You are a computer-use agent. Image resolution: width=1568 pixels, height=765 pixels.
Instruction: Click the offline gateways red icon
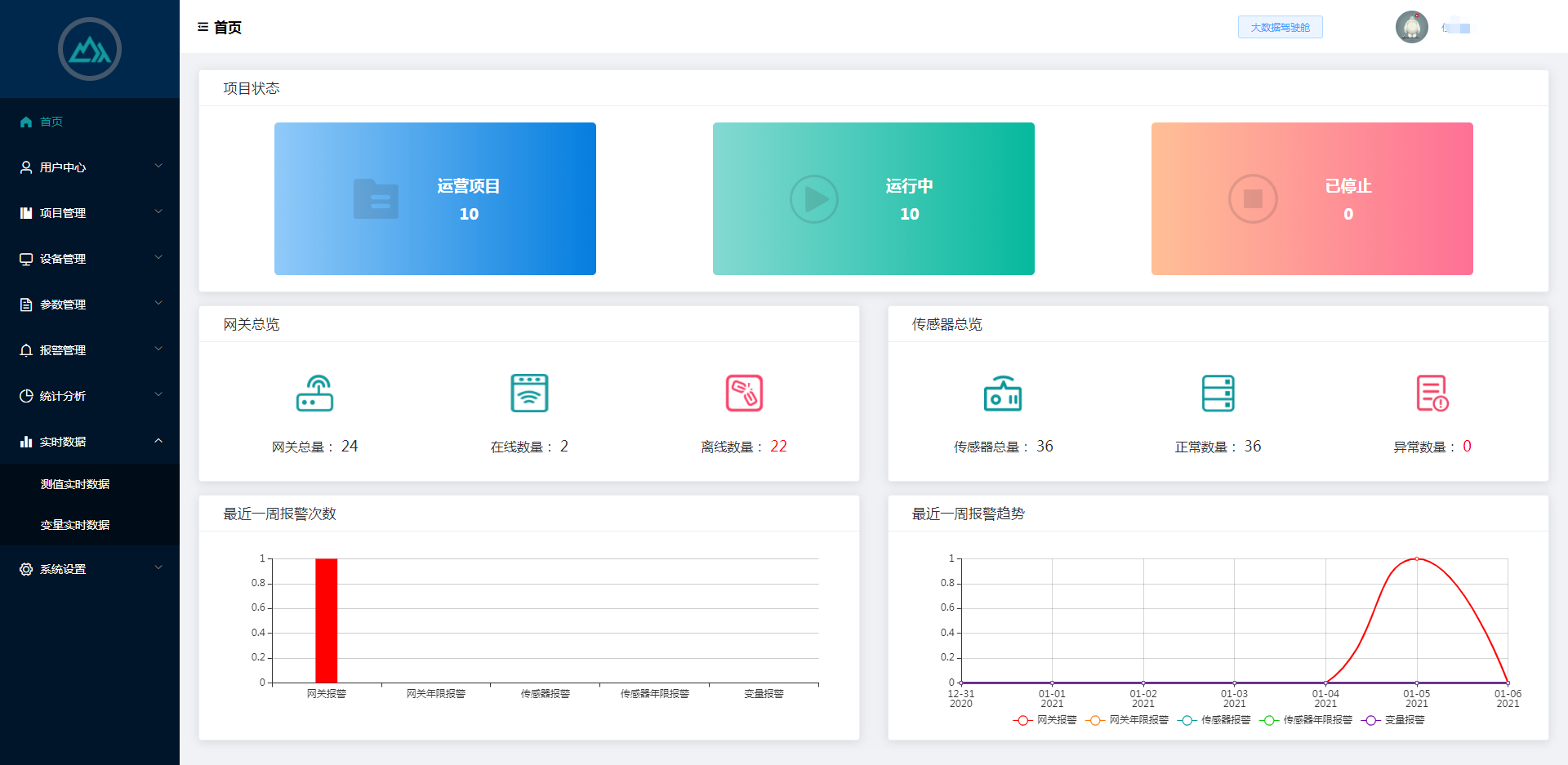[x=744, y=394]
